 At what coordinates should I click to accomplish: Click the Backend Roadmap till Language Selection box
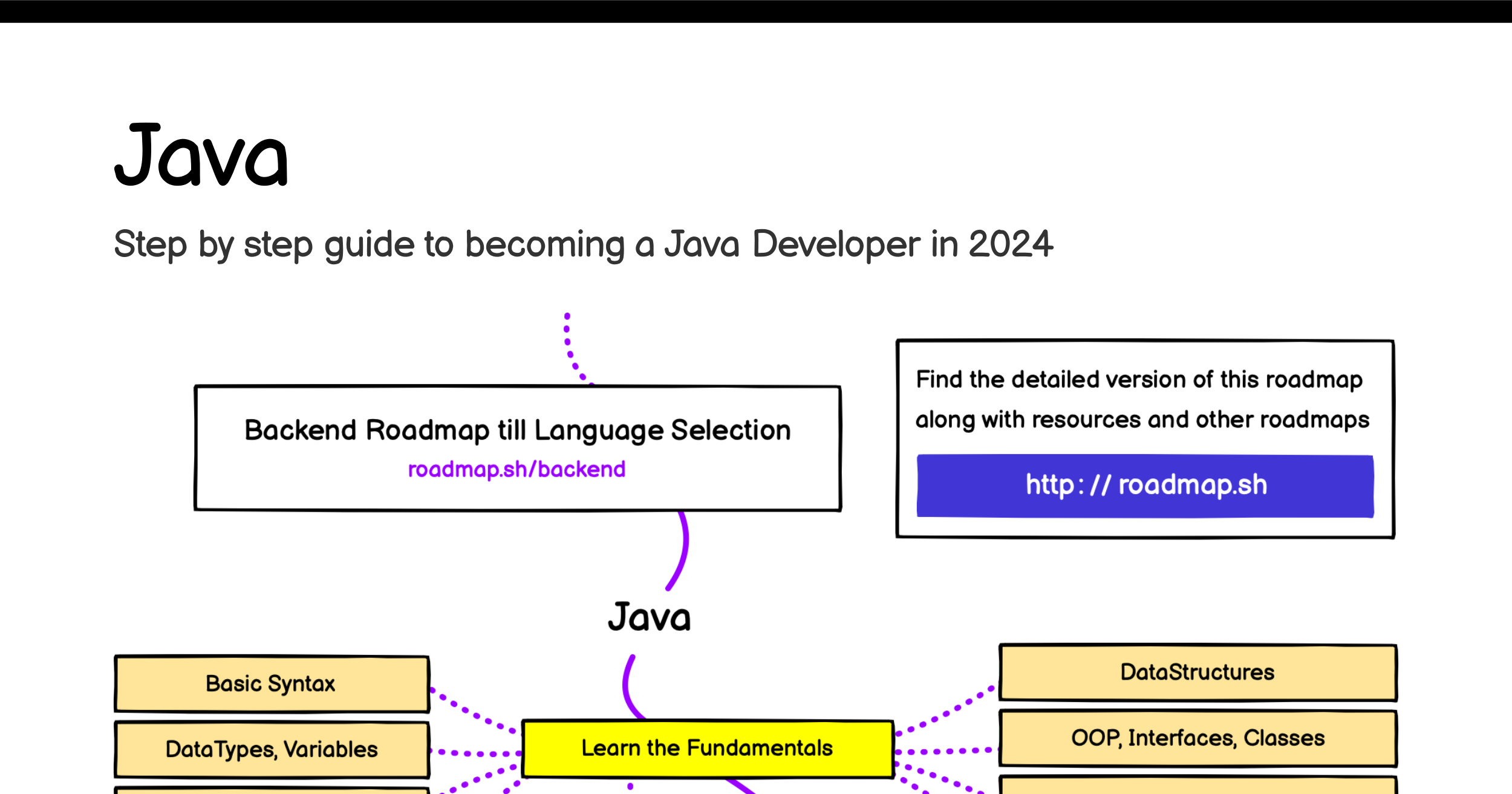518,448
